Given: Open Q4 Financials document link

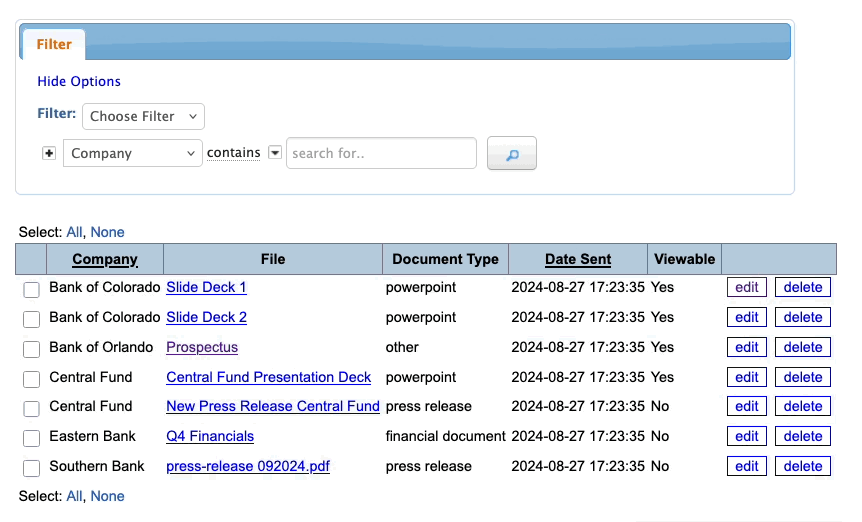Looking at the screenshot, I should point(210,436).
